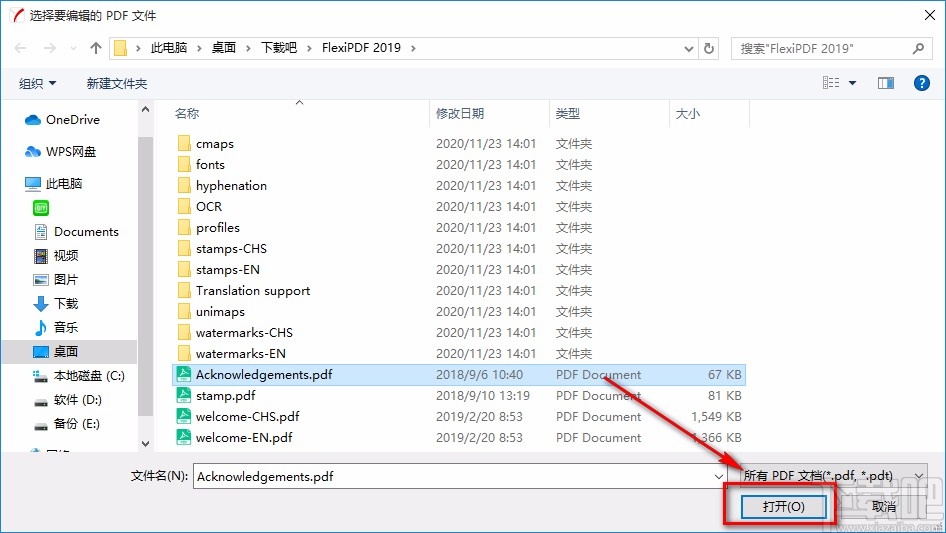Viewport: 946px width, 533px height.
Task: Select the Acknowledgements.pdf file icon
Action: tap(183, 375)
